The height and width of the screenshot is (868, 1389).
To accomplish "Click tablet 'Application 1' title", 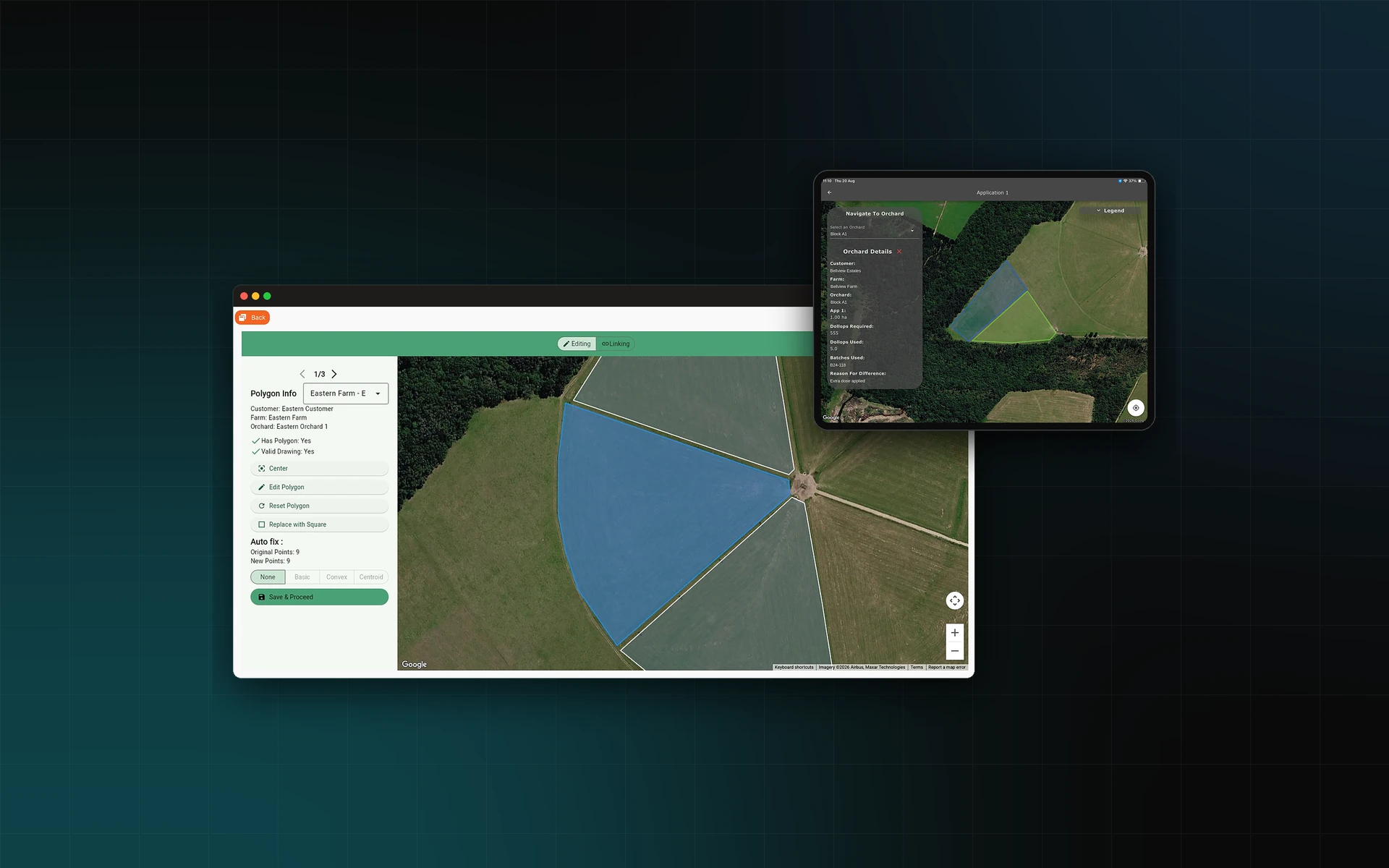I will [992, 192].
